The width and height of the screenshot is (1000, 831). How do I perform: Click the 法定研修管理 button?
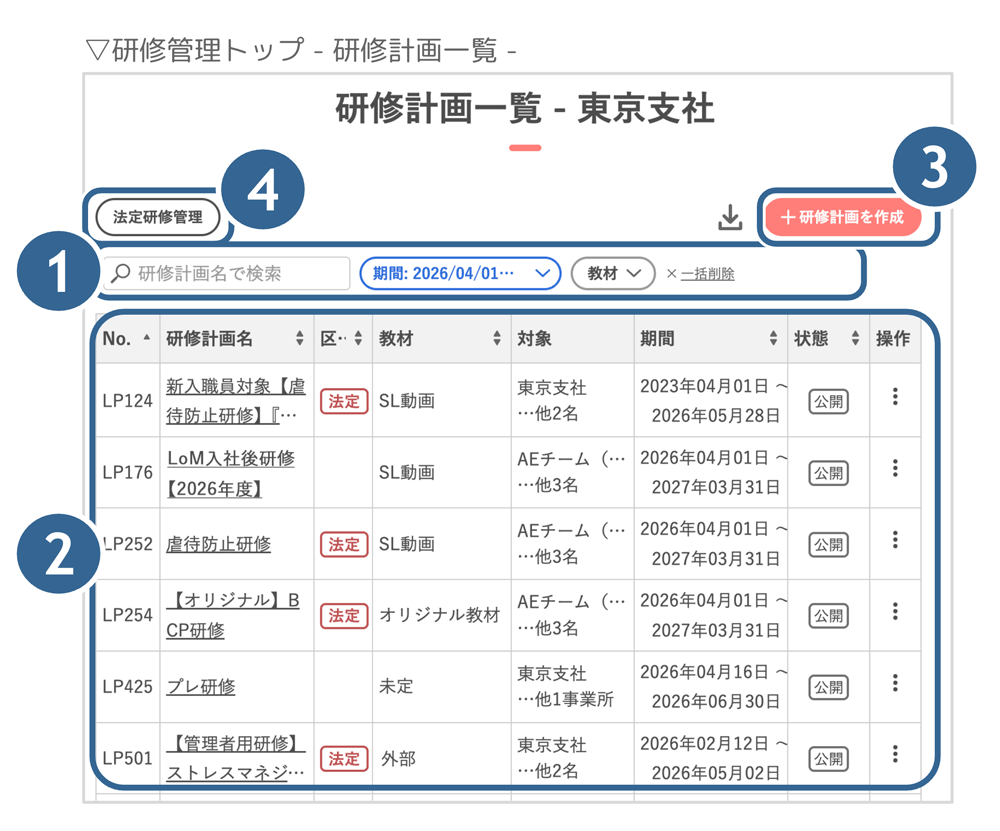158,217
